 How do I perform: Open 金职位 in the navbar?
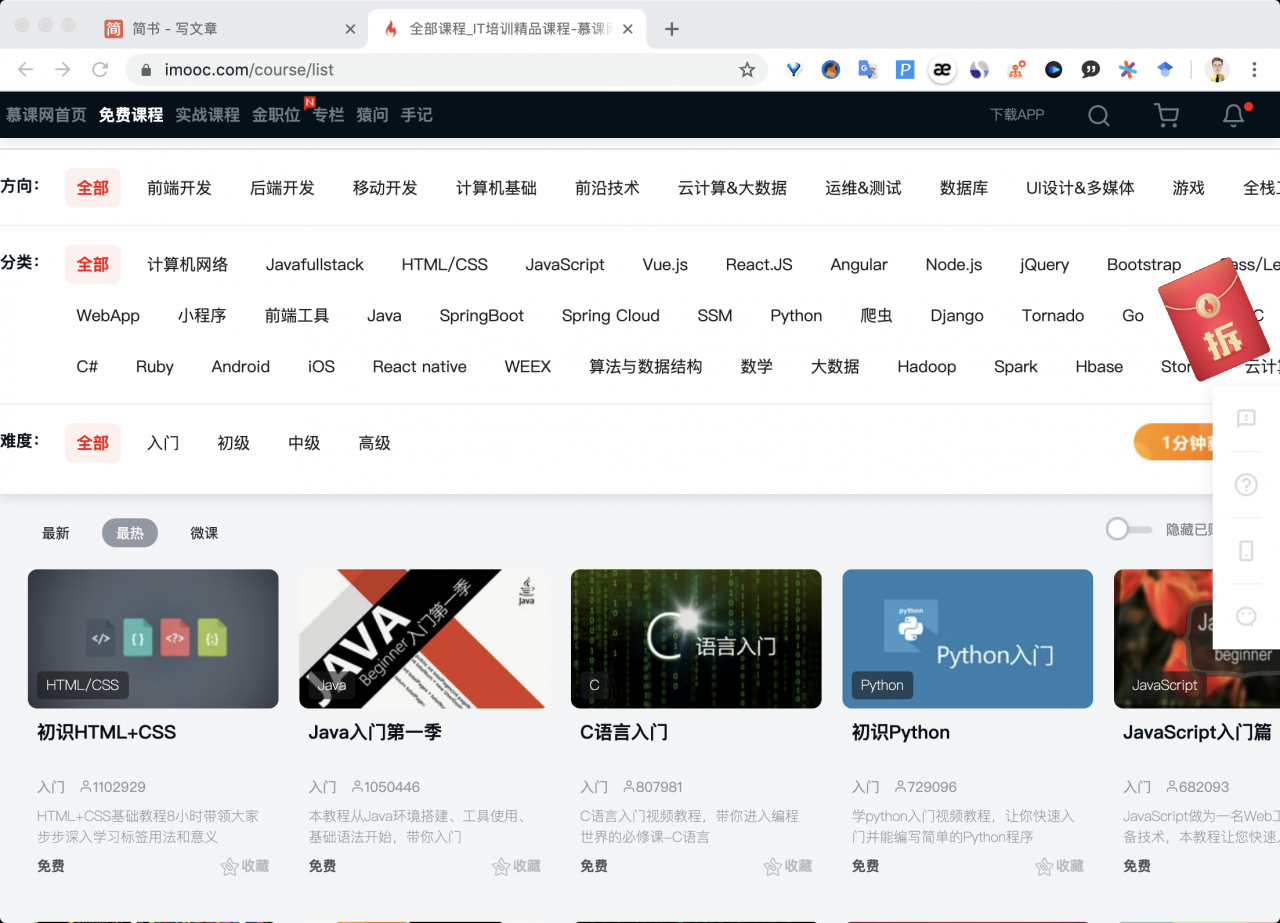276,115
